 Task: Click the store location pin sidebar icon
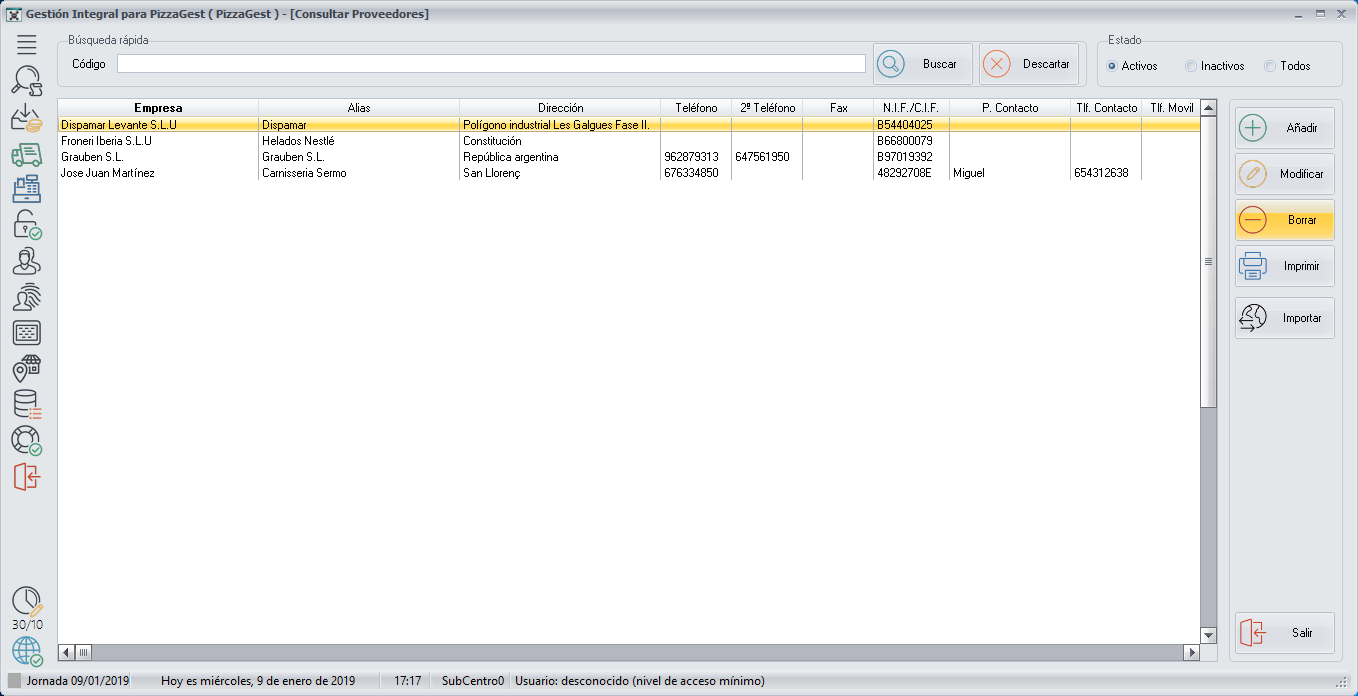[x=27, y=368]
